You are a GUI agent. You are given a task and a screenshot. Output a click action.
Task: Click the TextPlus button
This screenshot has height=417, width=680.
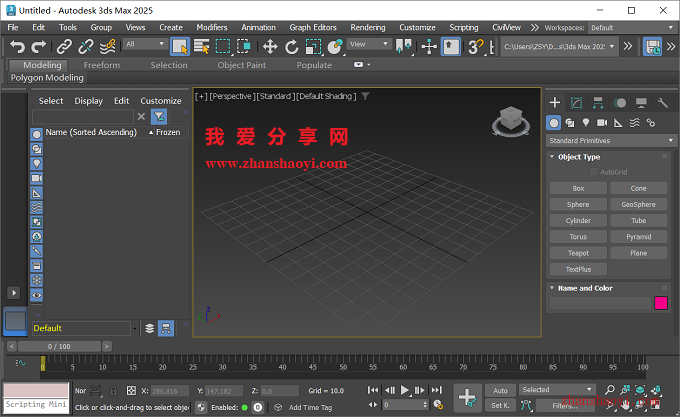pos(578,269)
